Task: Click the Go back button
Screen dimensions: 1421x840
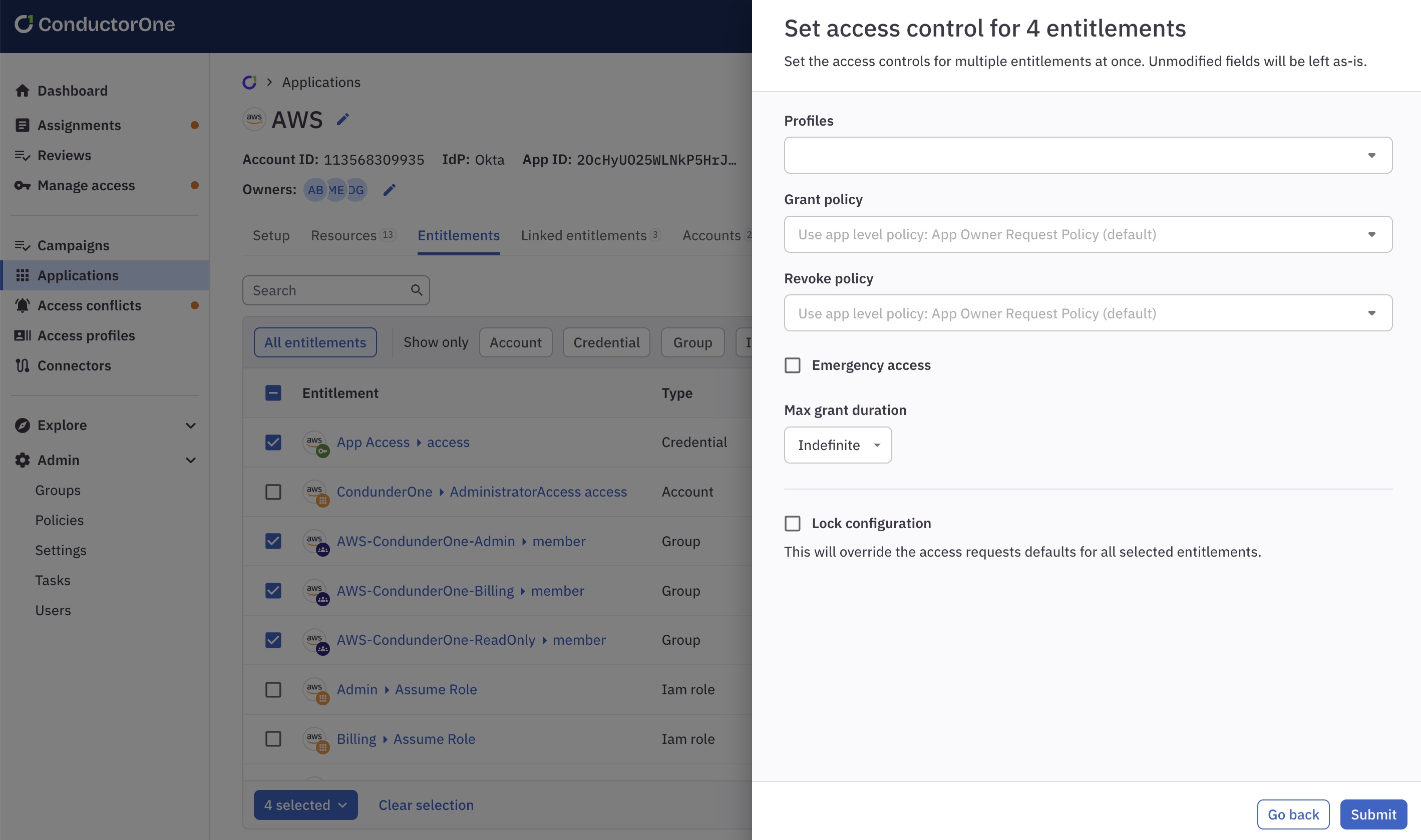Action: [x=1292, y=814]
